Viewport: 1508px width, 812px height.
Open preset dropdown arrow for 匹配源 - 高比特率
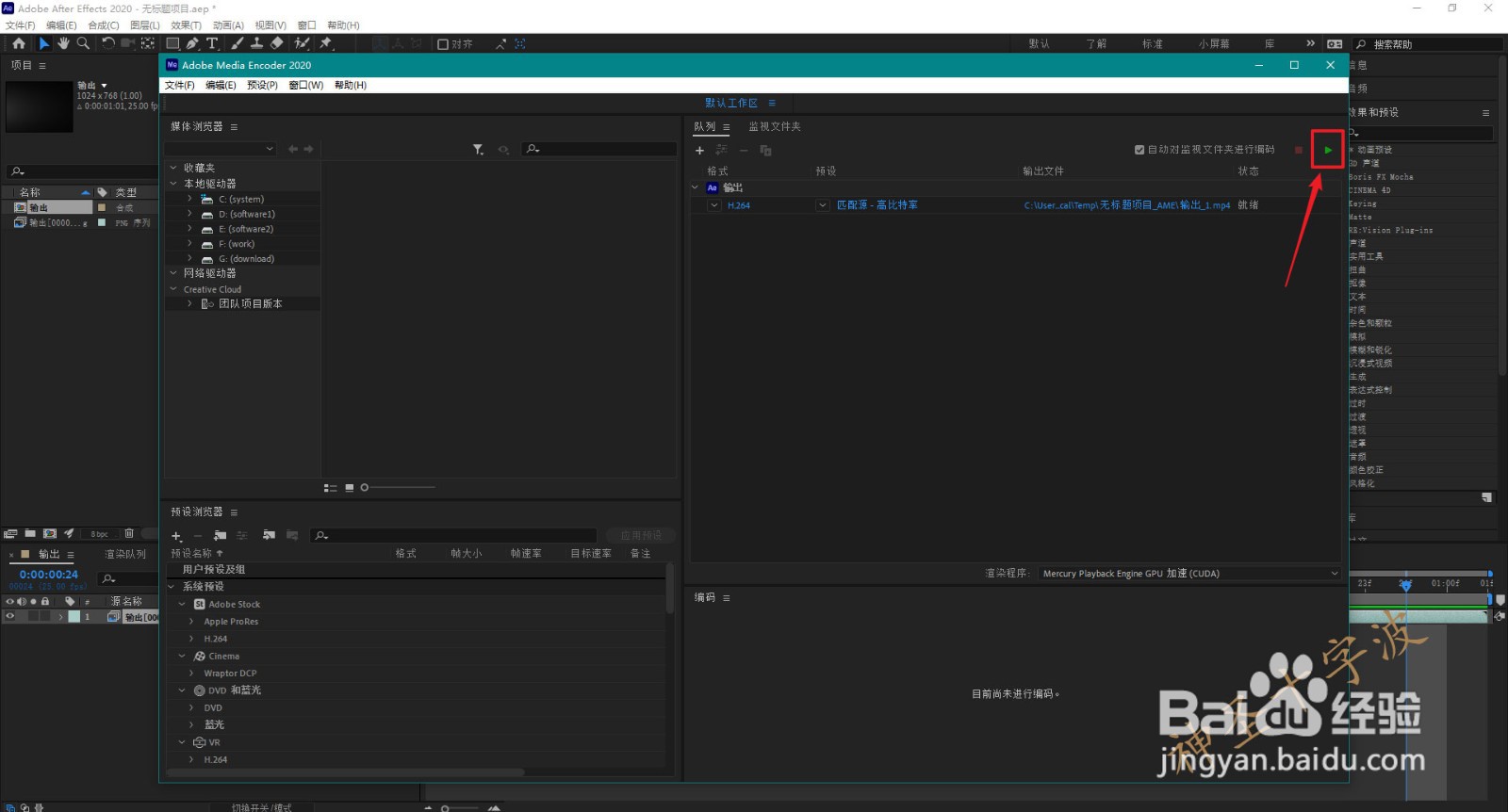point(823,205)
